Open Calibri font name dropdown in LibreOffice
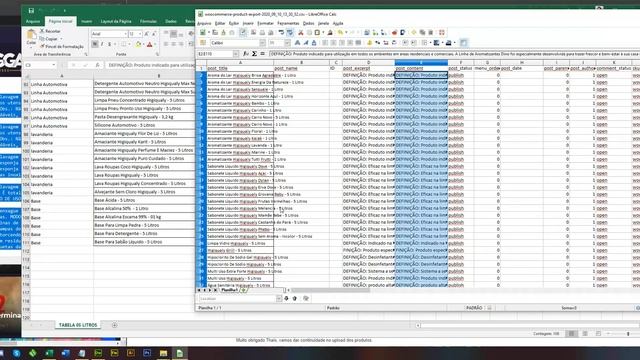Image resolution: width=640 pixels, height=360 pixels. click(x=262, y=43)
